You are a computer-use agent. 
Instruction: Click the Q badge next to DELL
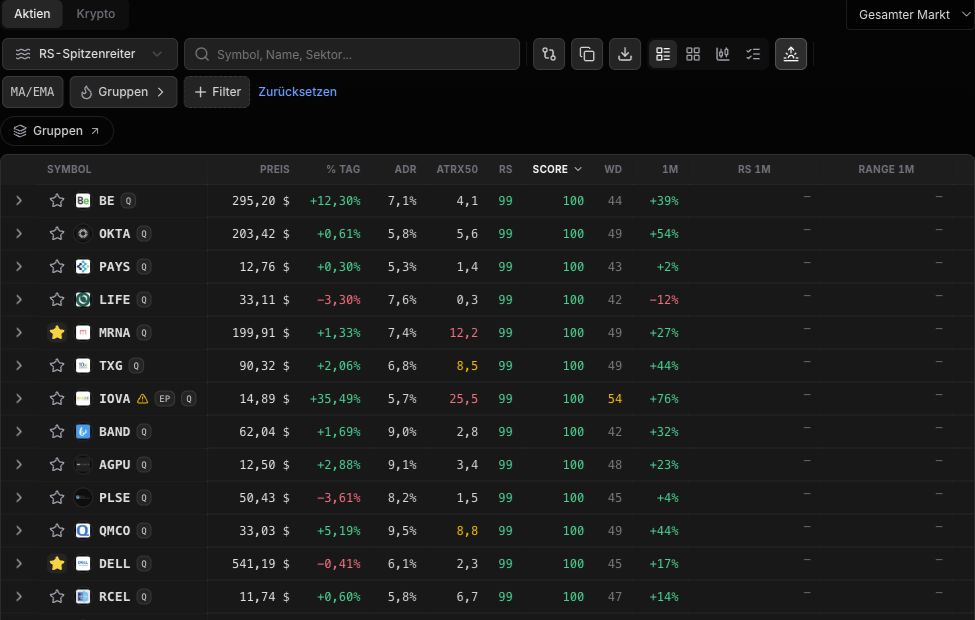pos(144,563)
